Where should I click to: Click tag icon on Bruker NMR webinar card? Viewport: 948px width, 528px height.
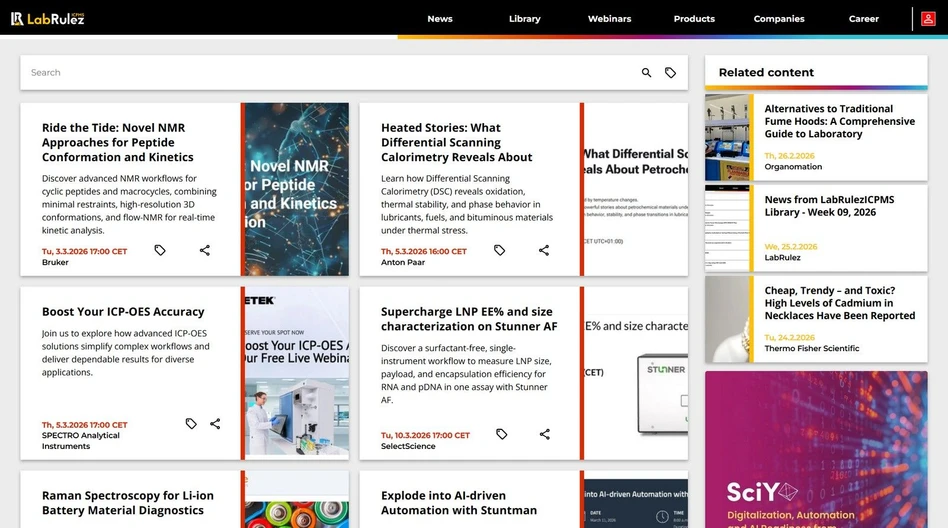pos(160,250)
